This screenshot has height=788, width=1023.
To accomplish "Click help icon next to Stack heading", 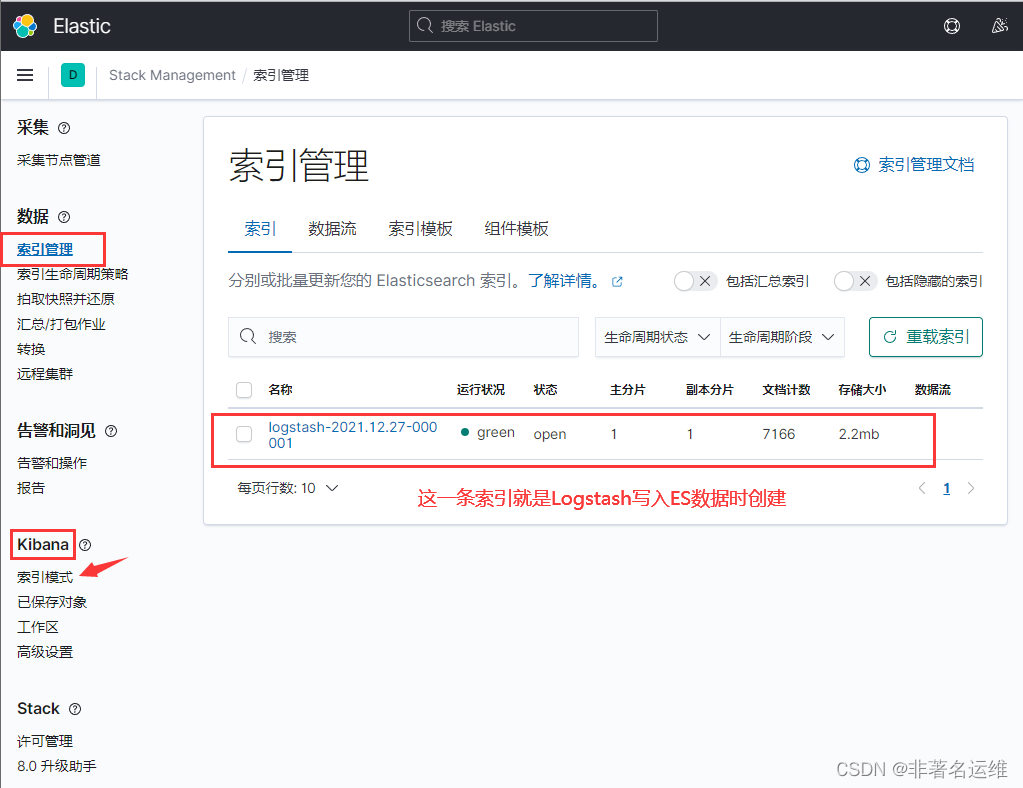I will tap(75, 709).
